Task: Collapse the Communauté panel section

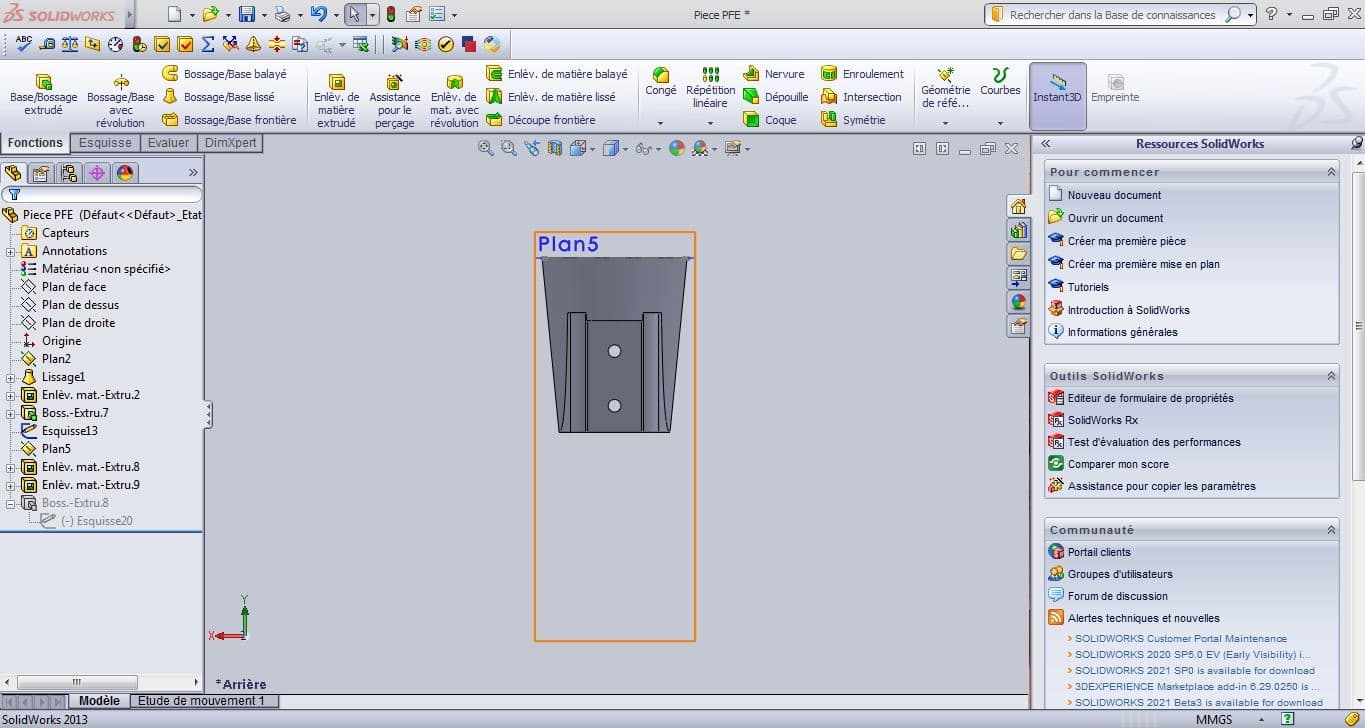Action: pos(1331,530)
